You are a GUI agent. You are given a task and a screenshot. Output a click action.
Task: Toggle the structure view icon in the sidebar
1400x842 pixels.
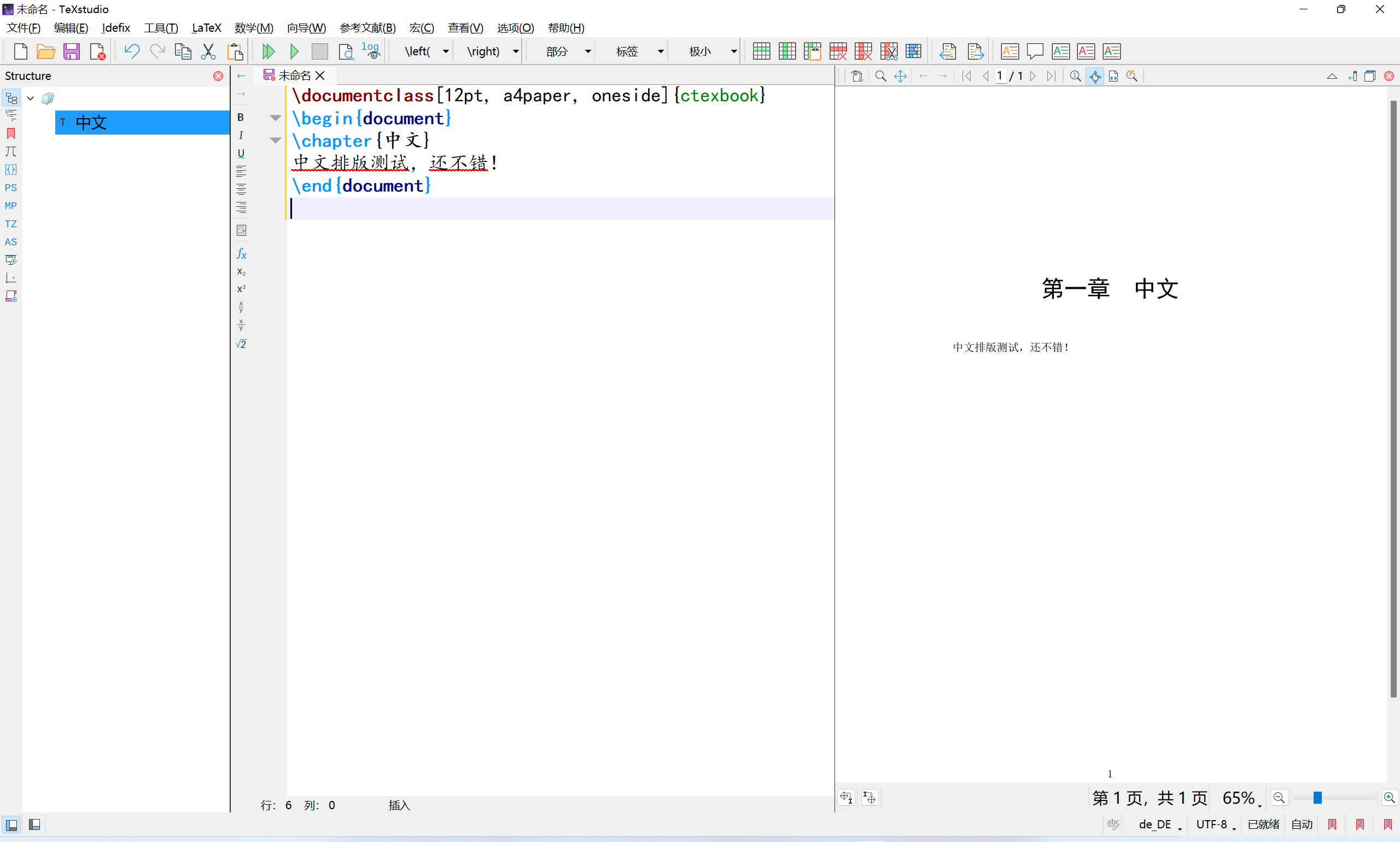(x=11, y=98)
